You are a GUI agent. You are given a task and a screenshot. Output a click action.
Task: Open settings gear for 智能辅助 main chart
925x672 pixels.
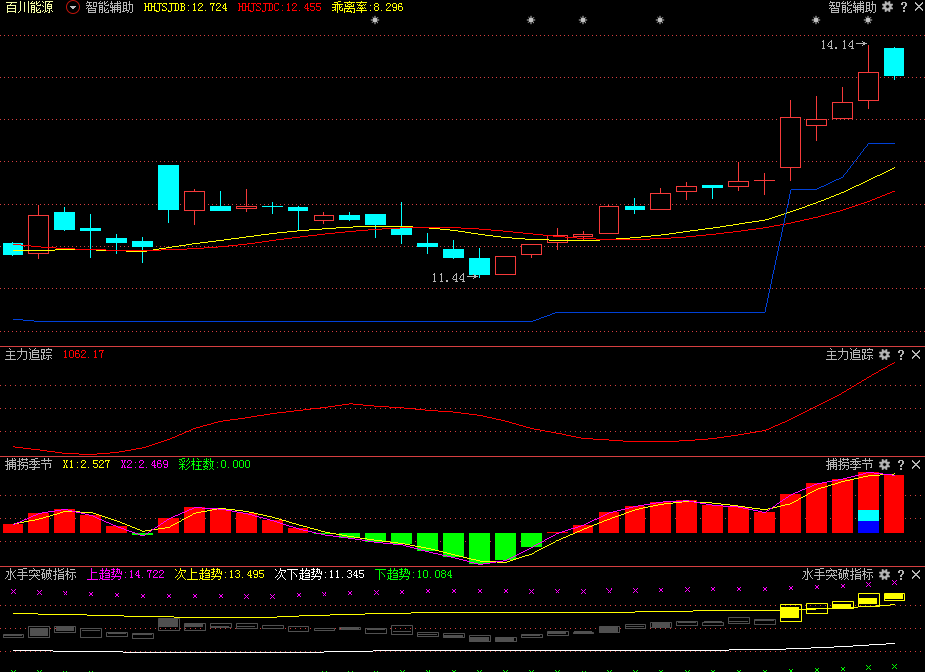point(887,7)
